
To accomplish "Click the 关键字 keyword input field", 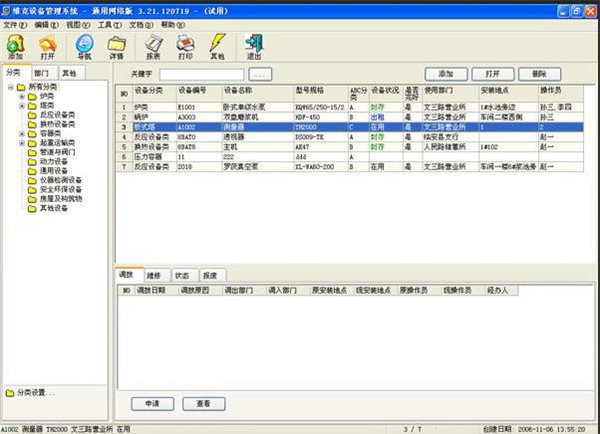I will coord(201,75).
